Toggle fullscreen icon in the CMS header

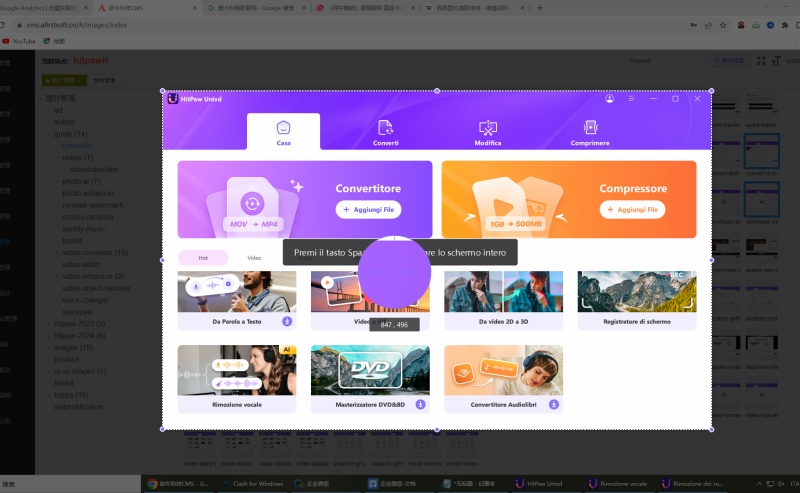(x=761, y=61)
